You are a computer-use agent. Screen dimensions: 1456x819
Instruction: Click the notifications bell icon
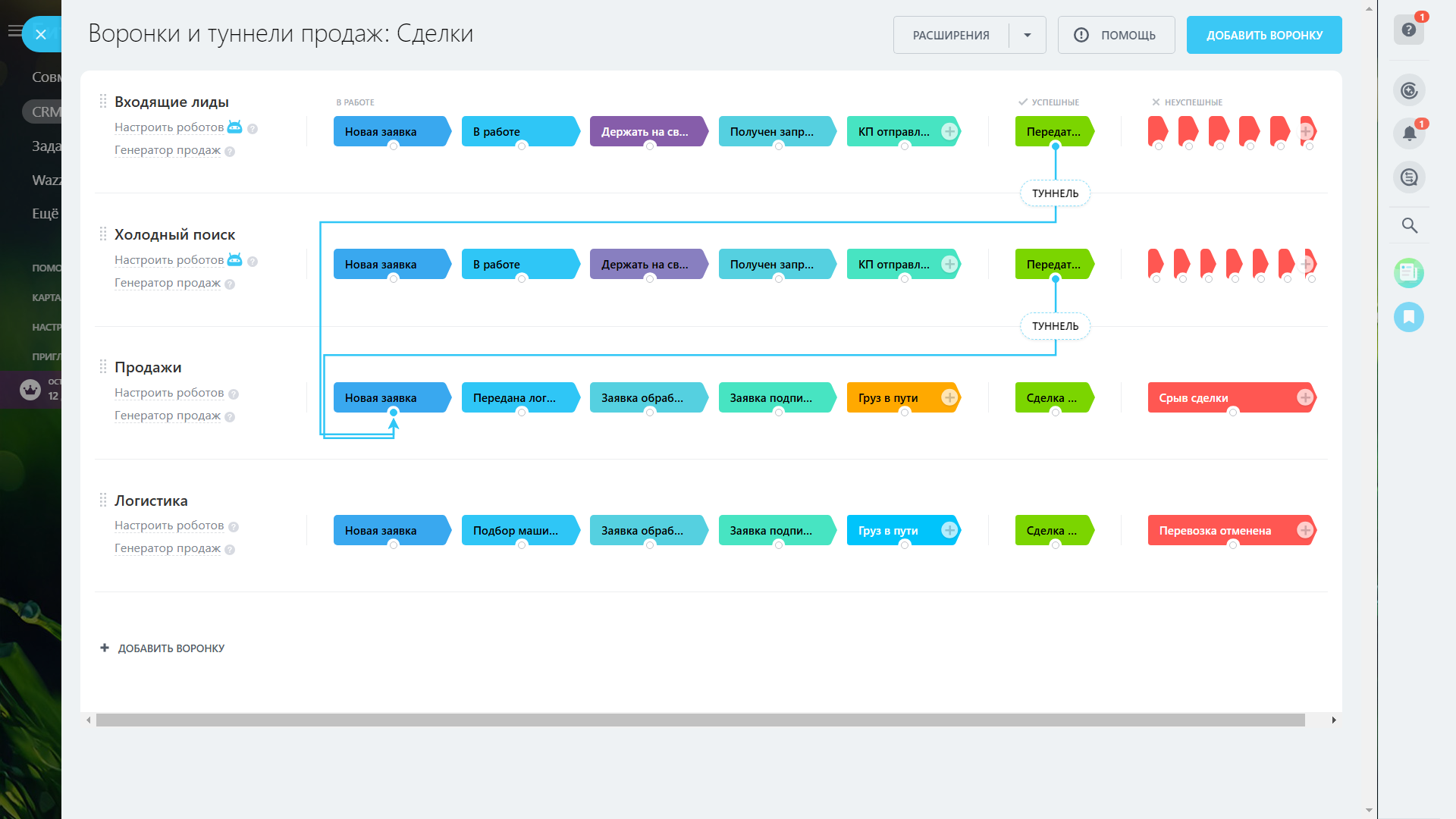tap(1409, 133)
